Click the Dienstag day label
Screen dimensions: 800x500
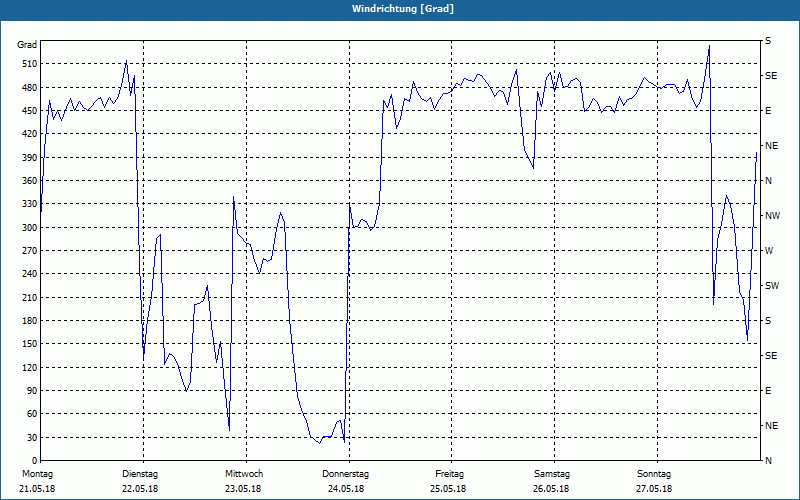pyautogui.click(x=140, y=474)
